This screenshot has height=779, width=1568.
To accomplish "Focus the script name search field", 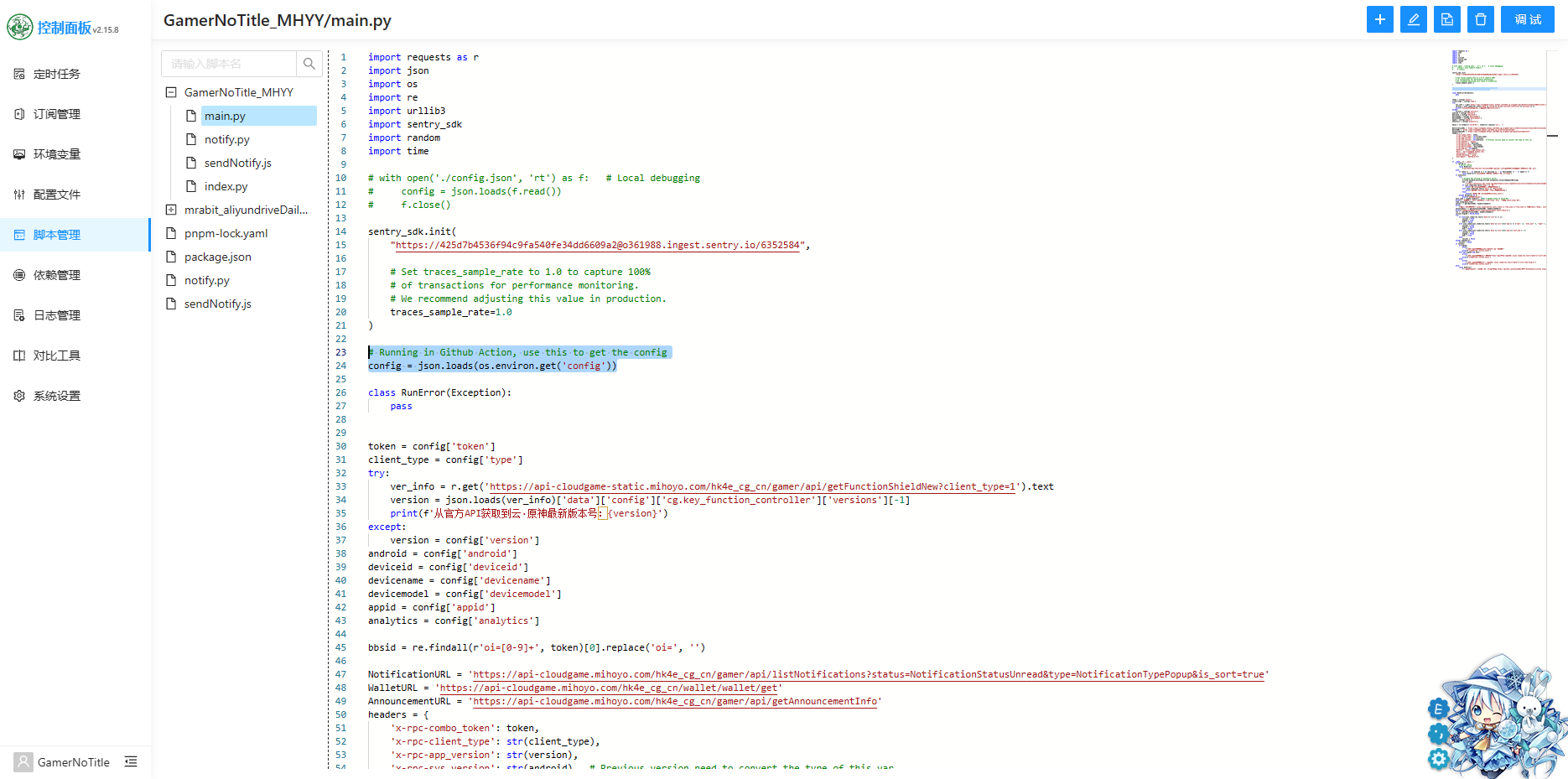I will 229,64.
